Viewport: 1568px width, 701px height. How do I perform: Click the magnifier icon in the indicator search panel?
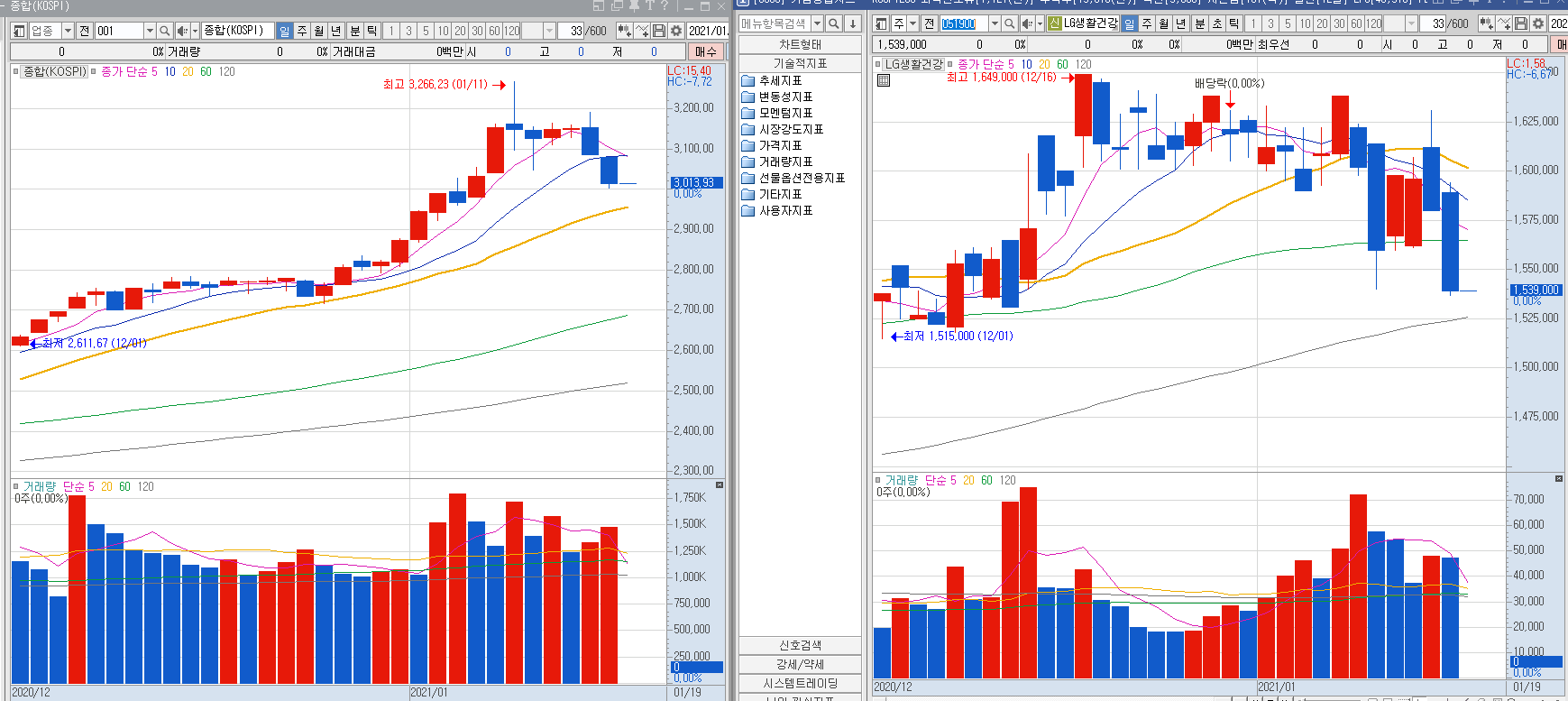point(834,23)
